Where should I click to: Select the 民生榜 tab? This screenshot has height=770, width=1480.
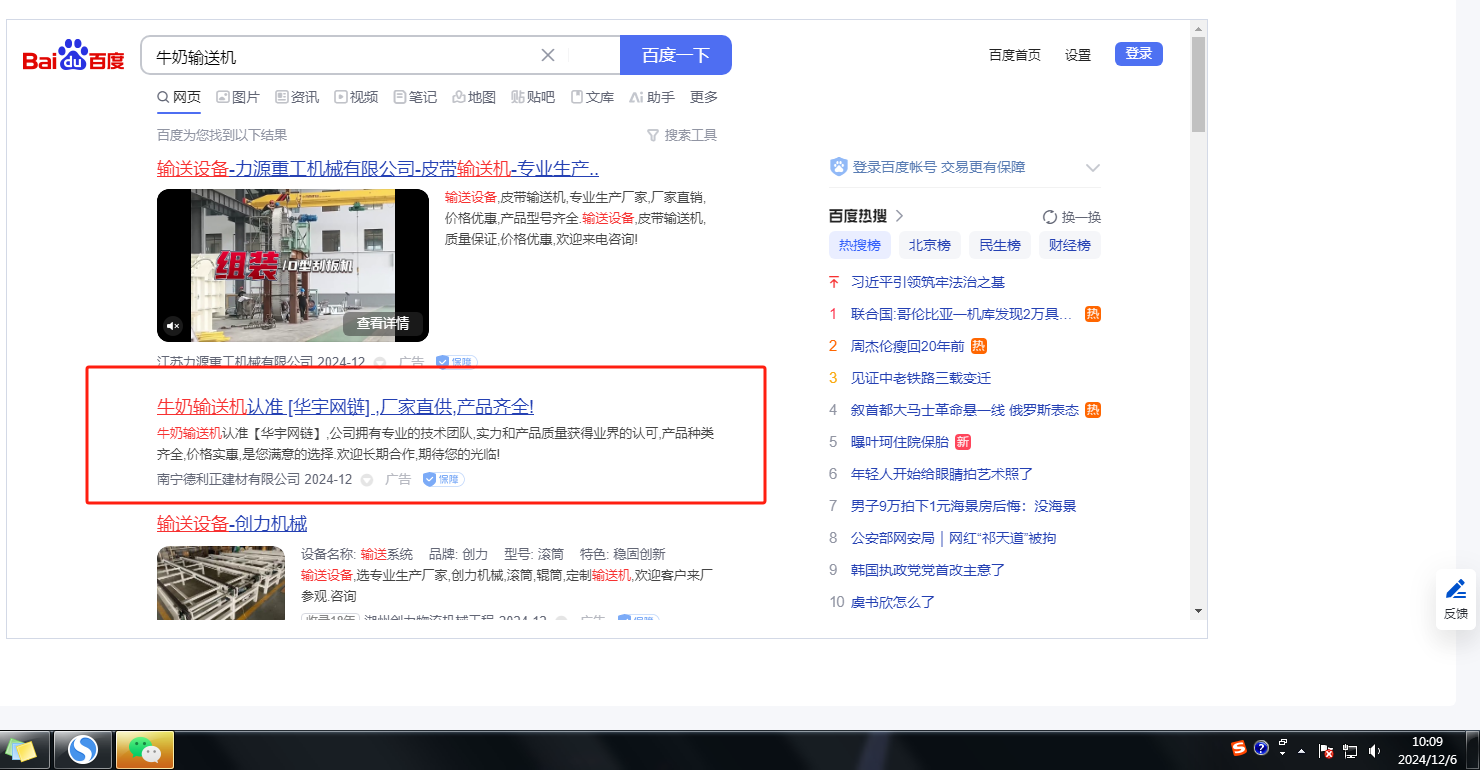1000,245
